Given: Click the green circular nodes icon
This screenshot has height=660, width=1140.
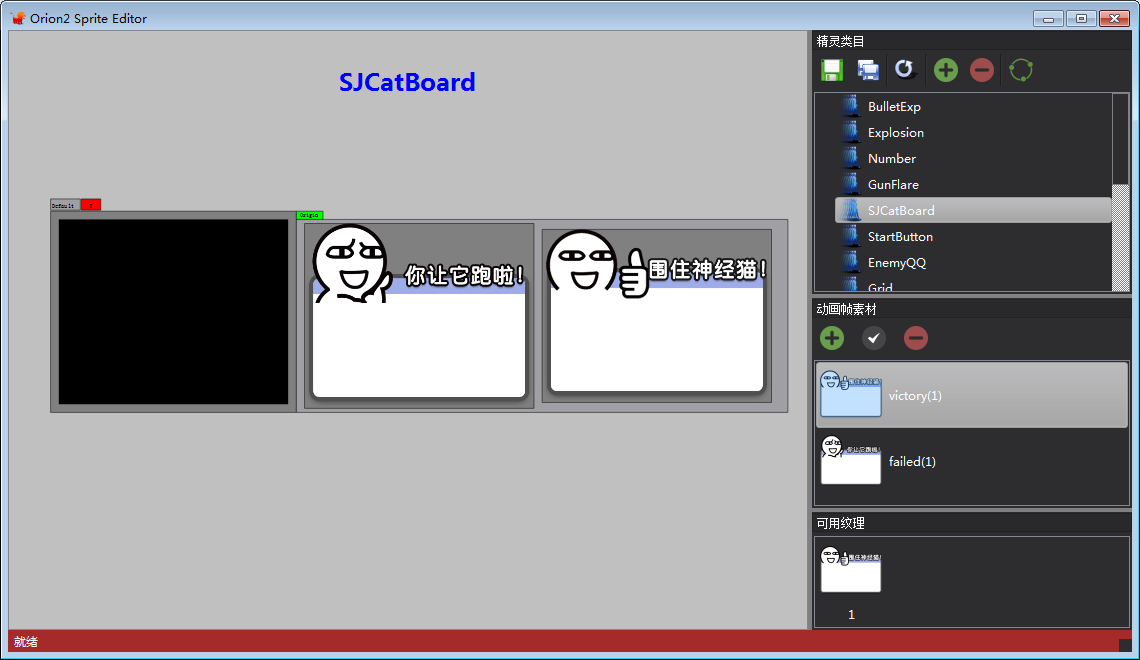Looking at the screenshot, I should click(1021, 70).
